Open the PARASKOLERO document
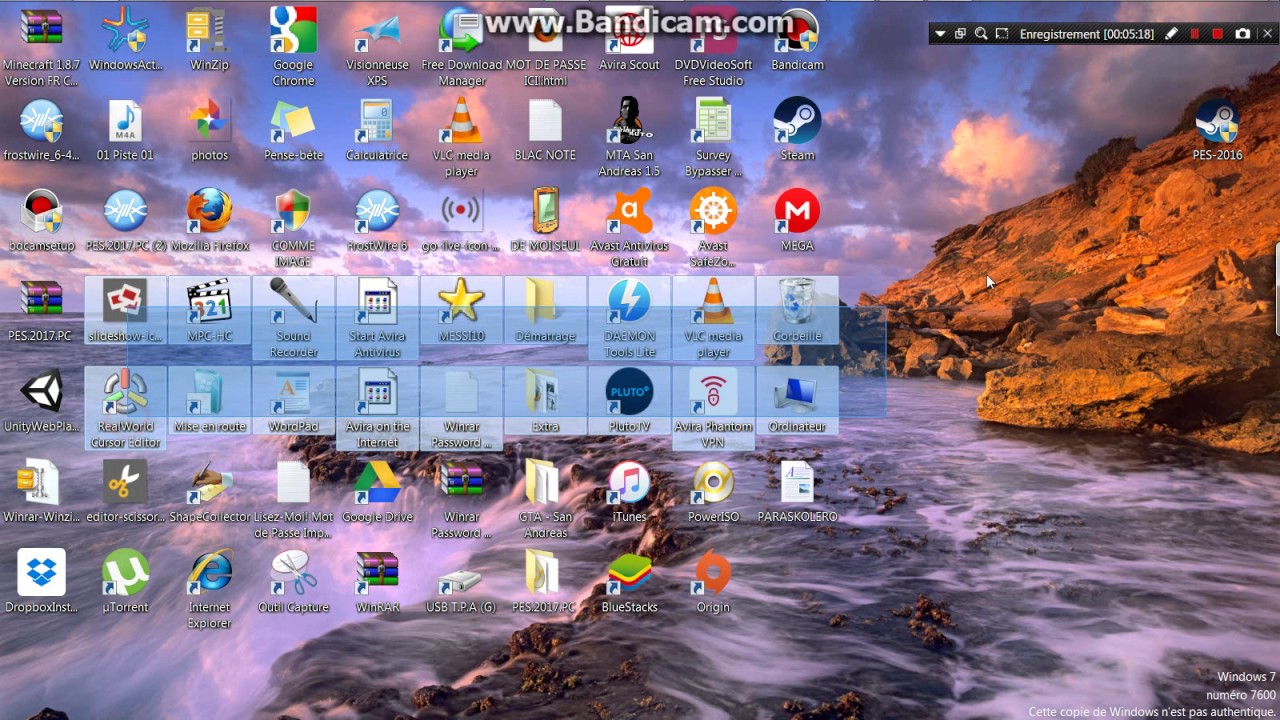The image size is (1280, 720). pyautogui.click(x=797, y=482)
